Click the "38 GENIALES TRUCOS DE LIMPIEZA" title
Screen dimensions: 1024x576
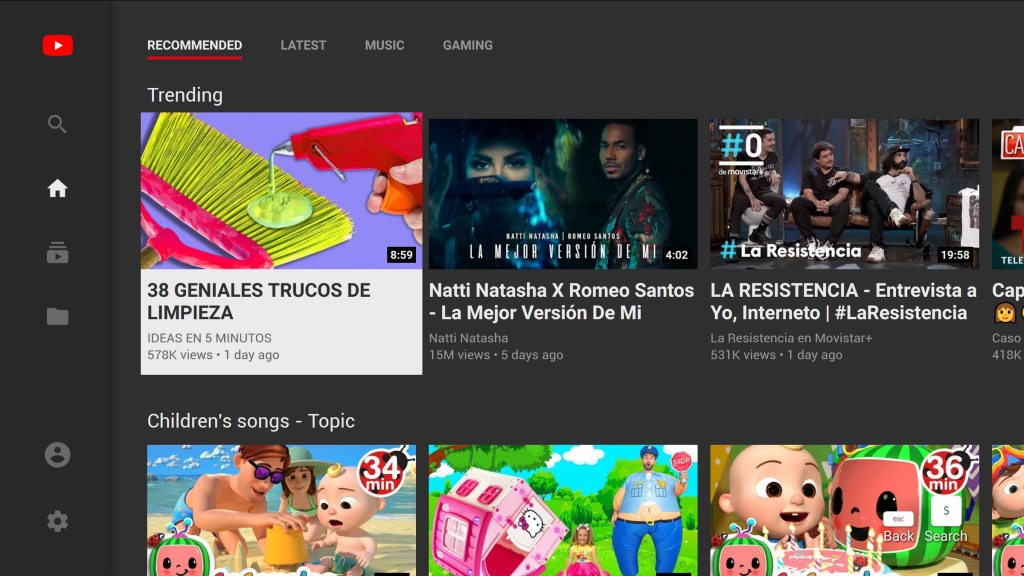click(259, 302)
